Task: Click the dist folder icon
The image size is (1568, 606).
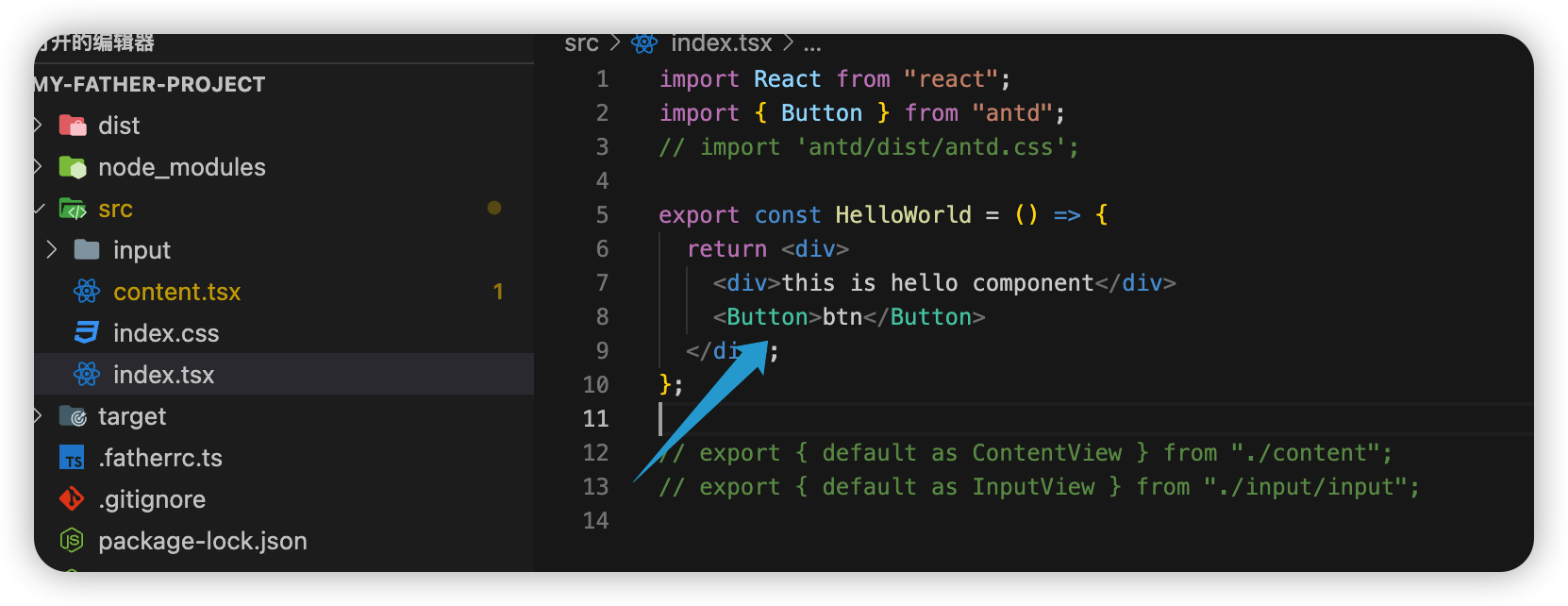Action: click(x=73, y=126)
